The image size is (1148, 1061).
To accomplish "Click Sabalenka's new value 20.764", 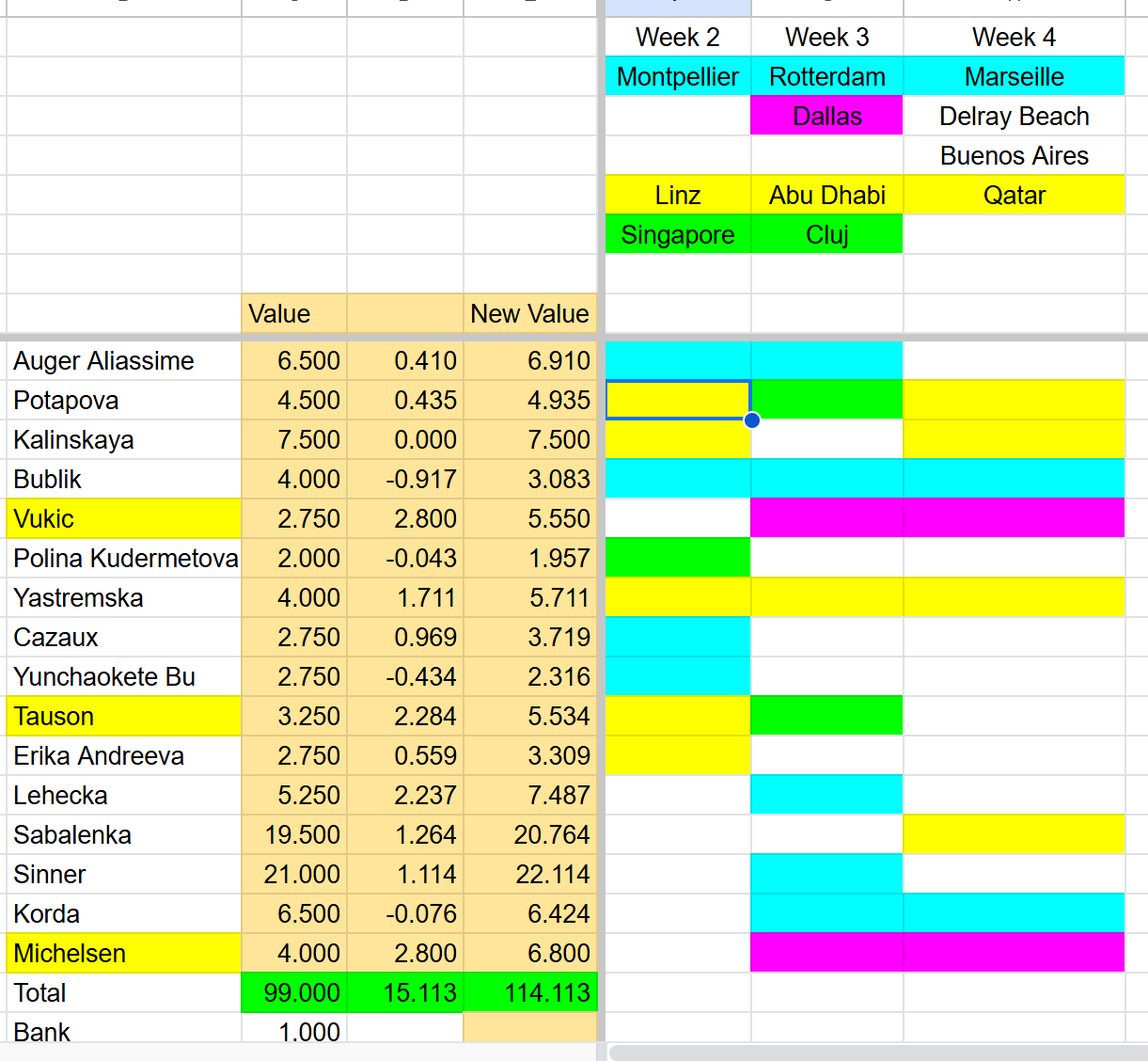I will coord(530,835).
